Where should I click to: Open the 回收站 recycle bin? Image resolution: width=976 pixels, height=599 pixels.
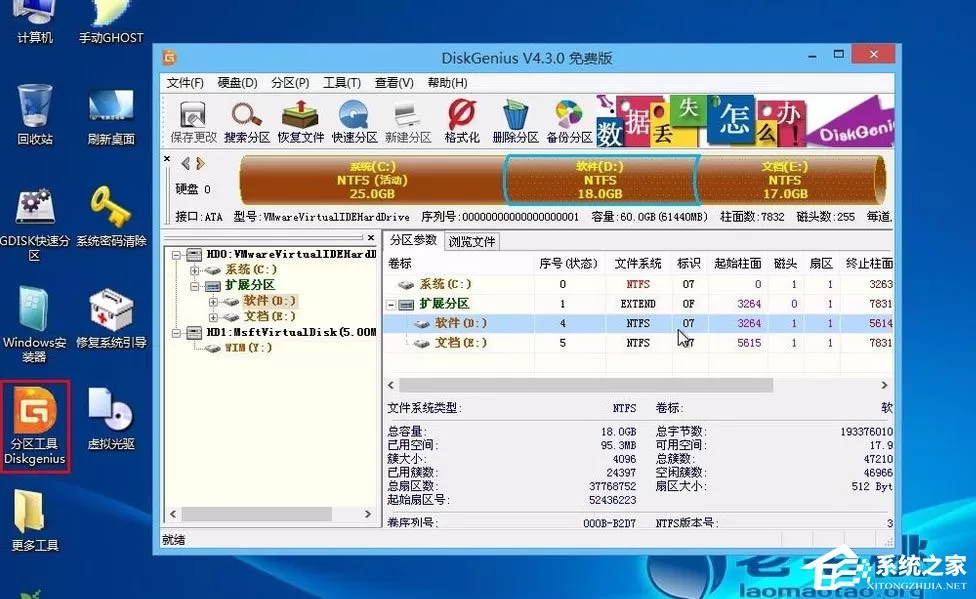[35, 115]
